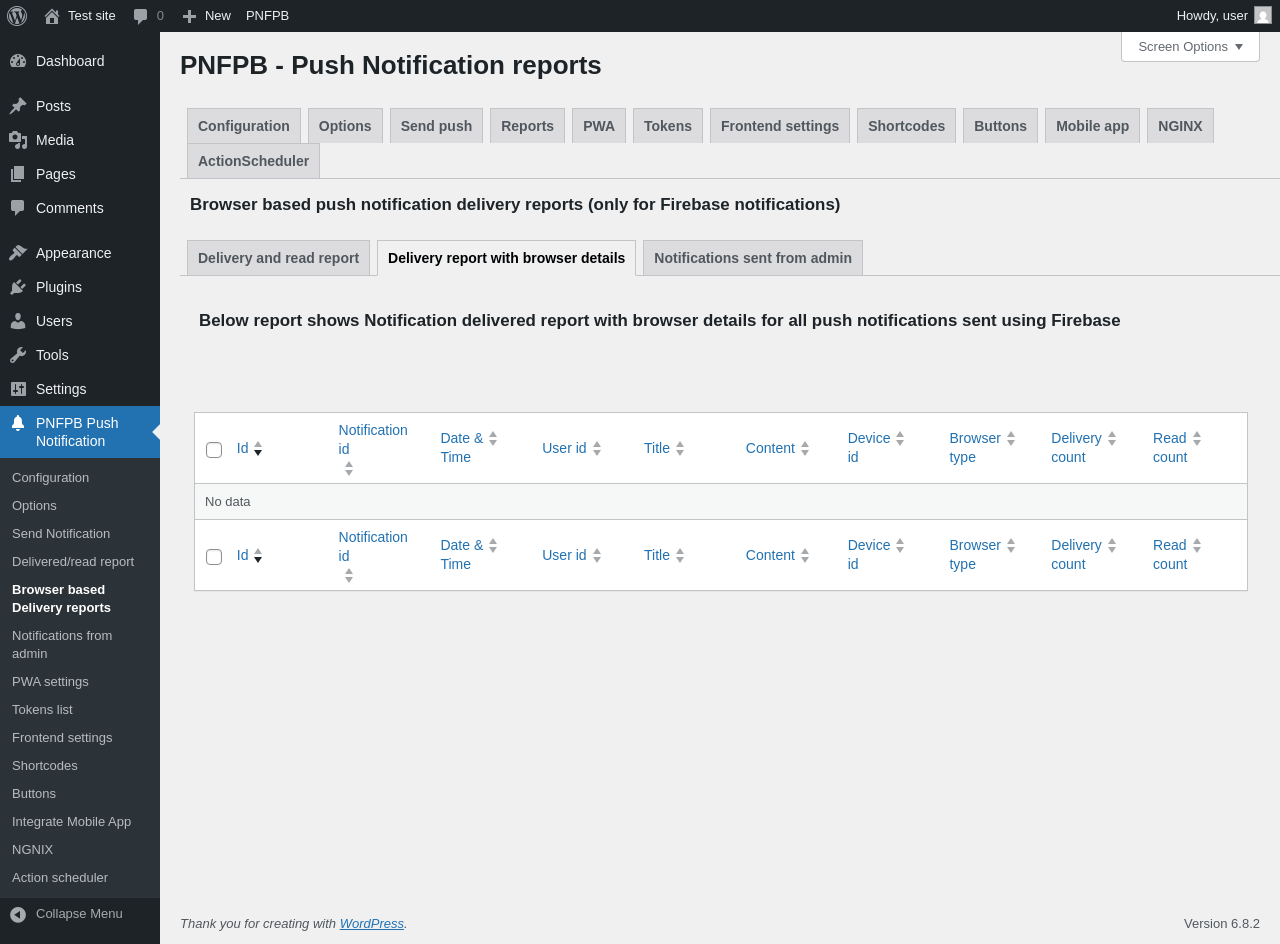Switch to the Tokens tab
1280x944 pixels.
667,126
